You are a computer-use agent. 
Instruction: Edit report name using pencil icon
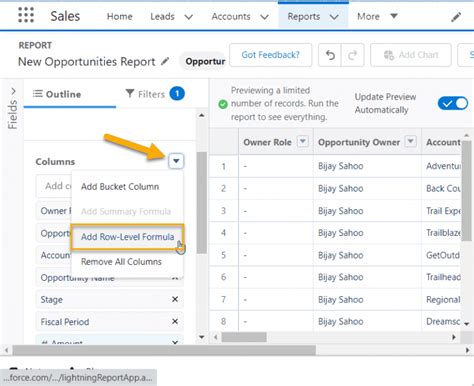(165, 61)
